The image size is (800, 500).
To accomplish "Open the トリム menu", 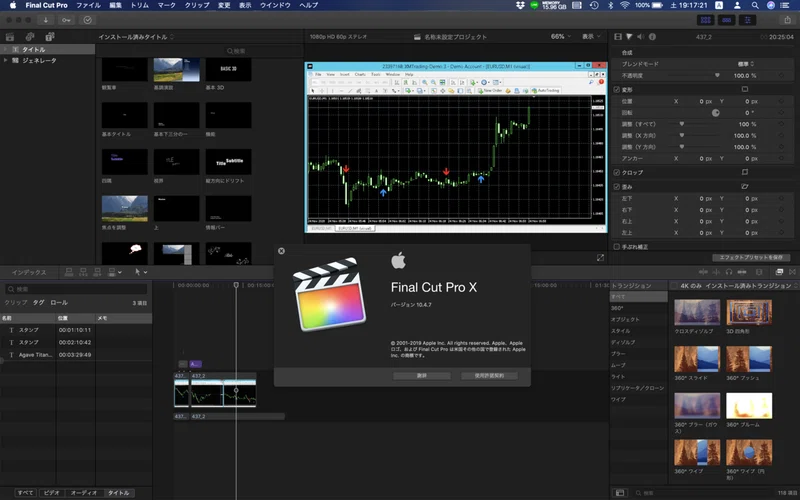I will tap(139, 5).
